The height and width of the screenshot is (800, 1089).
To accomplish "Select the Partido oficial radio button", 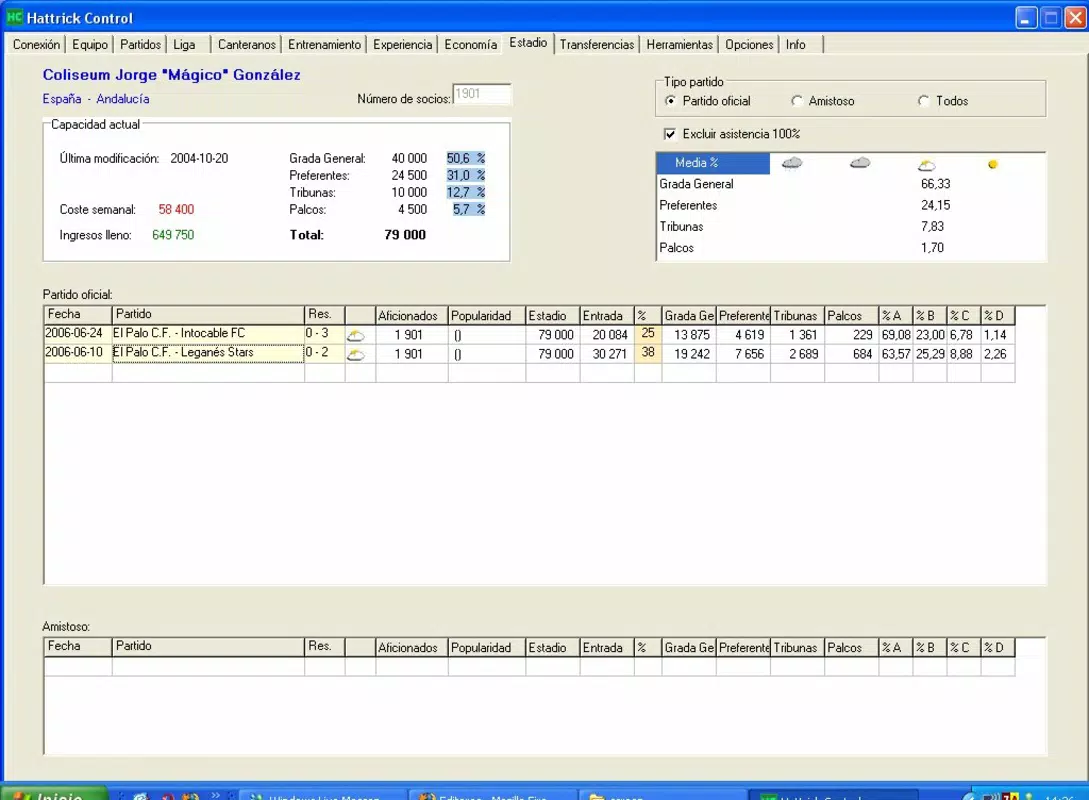I will 670,101.
